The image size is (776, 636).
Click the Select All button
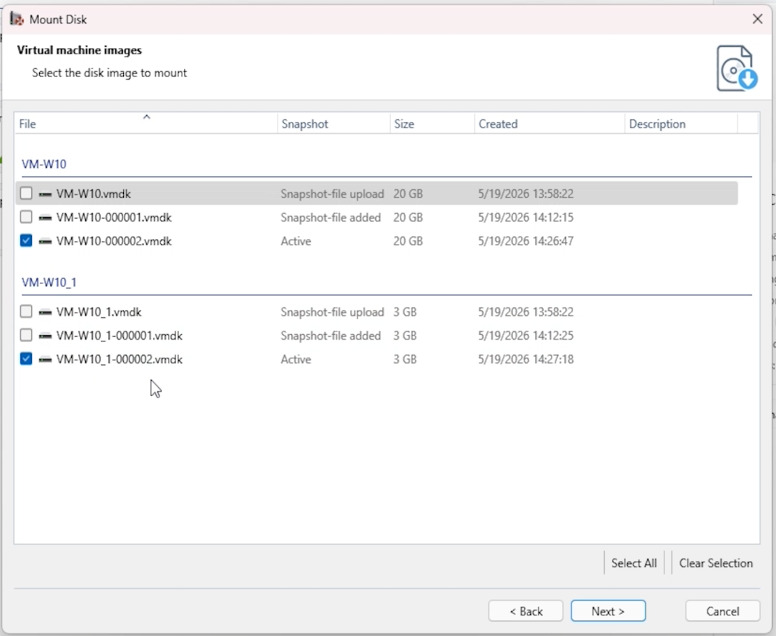(634, 563)
